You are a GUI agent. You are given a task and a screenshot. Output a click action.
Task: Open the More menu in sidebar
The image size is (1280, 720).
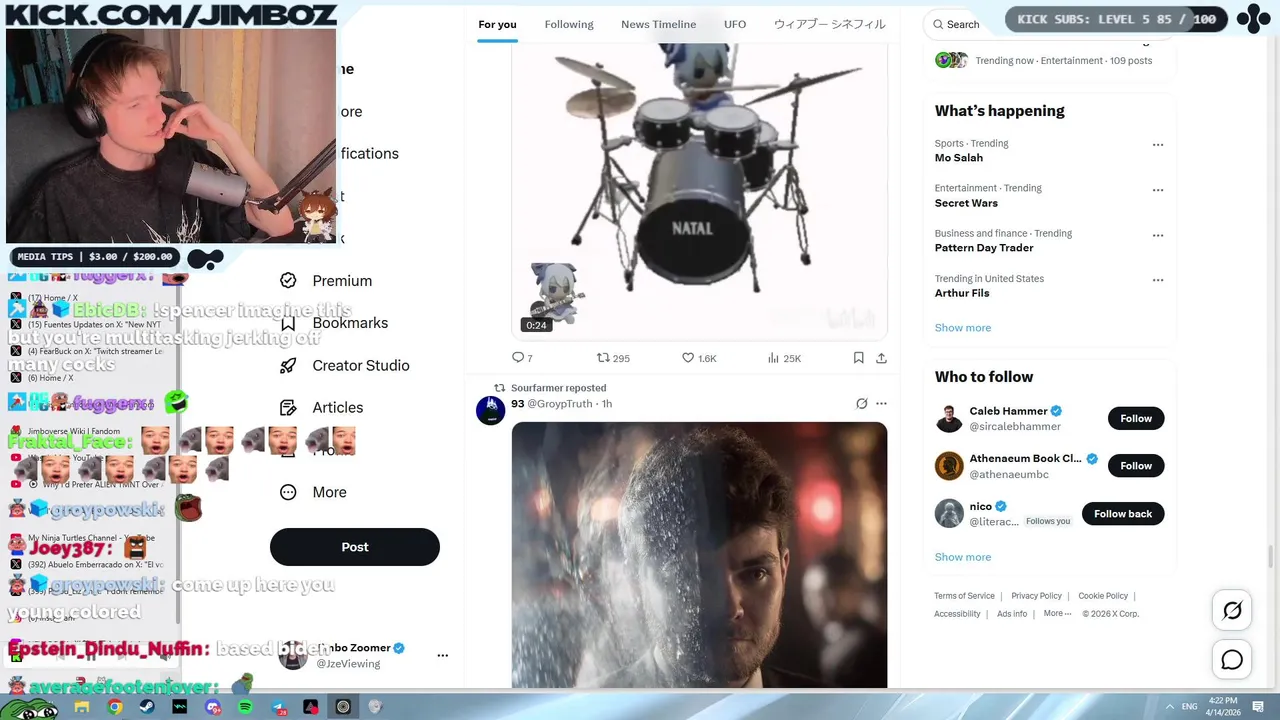click(x=313, y=492)
